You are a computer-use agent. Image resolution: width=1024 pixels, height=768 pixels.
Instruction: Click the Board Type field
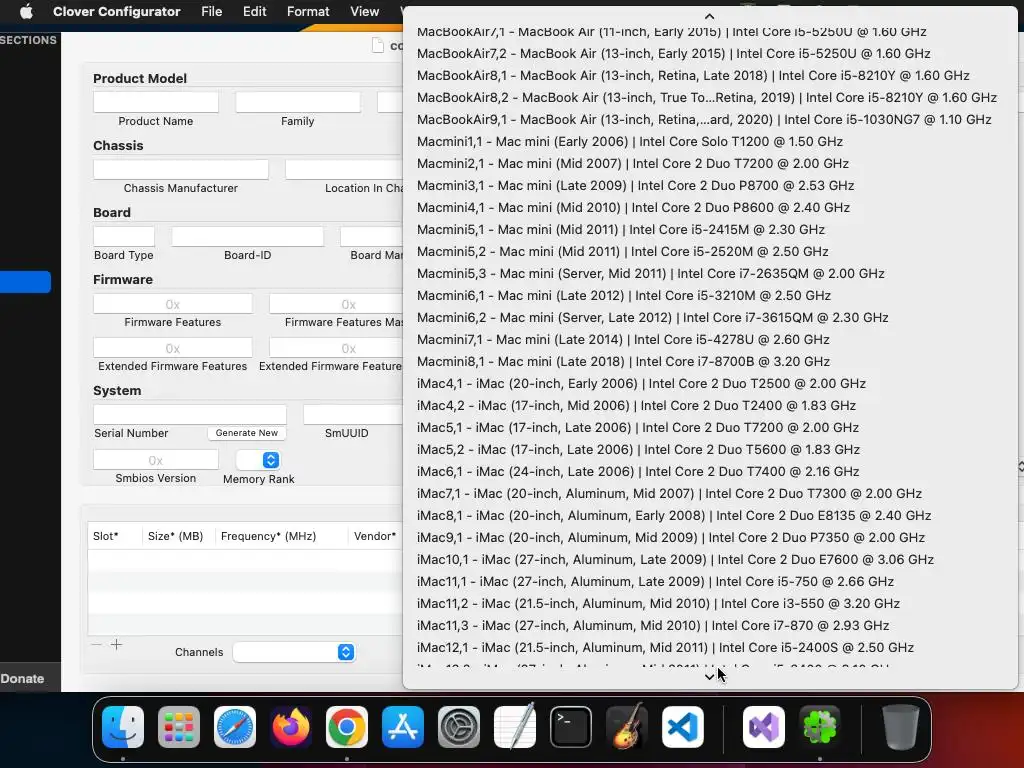[124, 236]
